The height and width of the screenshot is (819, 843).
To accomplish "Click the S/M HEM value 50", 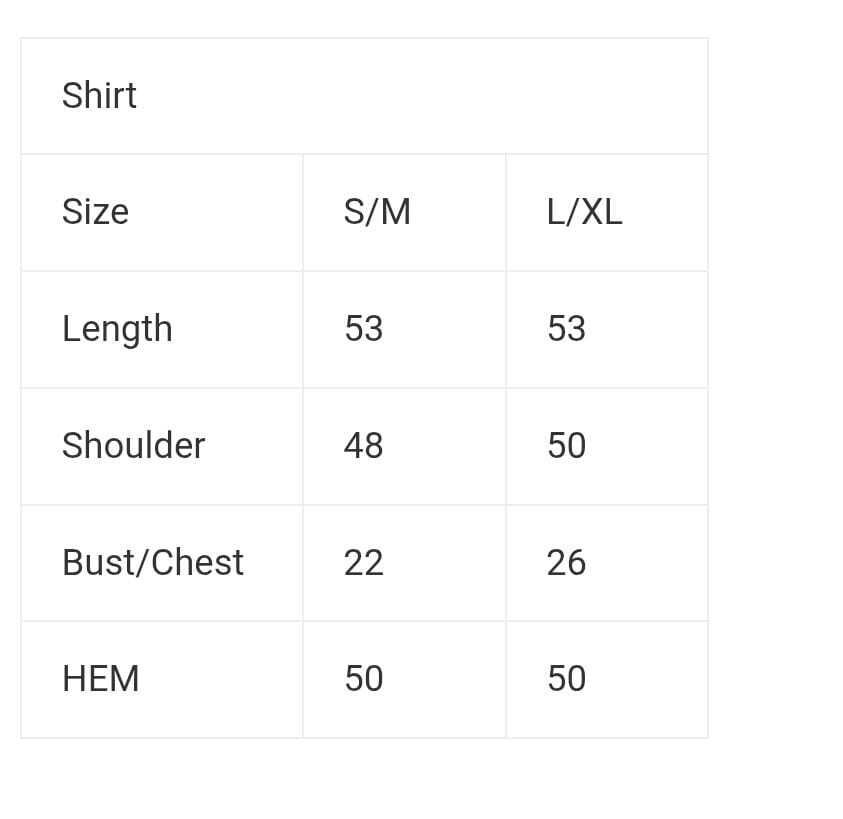I will coord(363,678).
